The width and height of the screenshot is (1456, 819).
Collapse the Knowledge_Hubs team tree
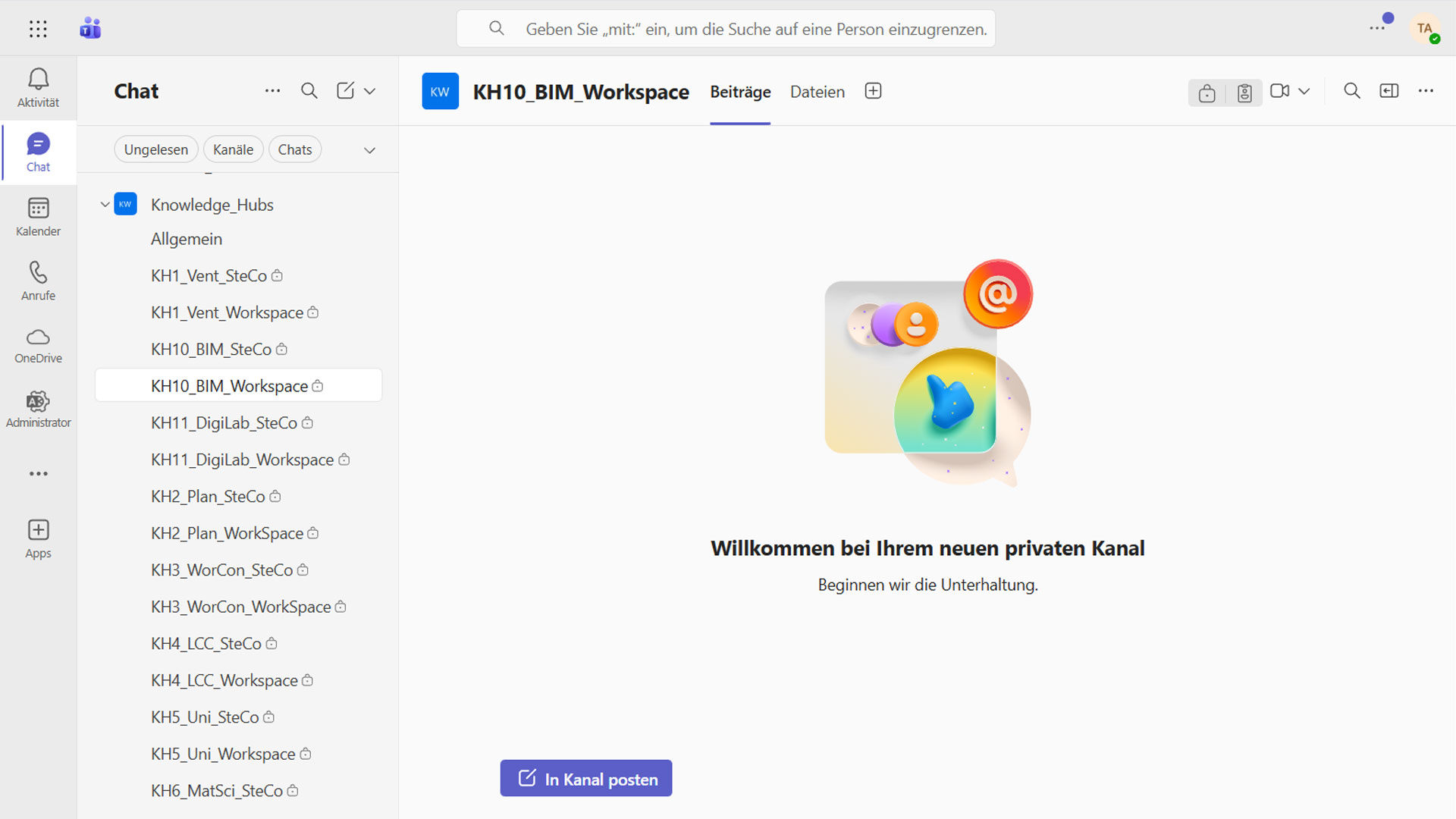coord(105,205)
